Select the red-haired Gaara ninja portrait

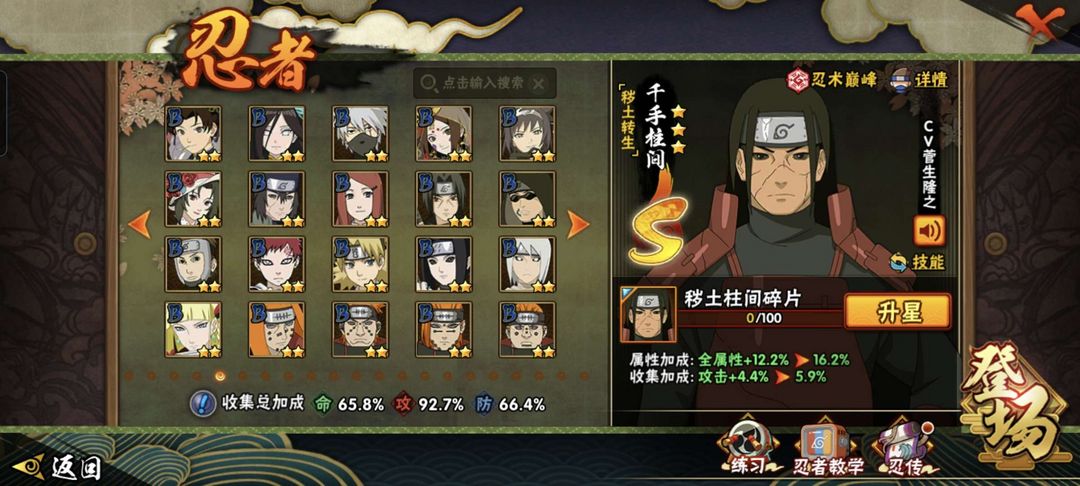coord(276,264)
